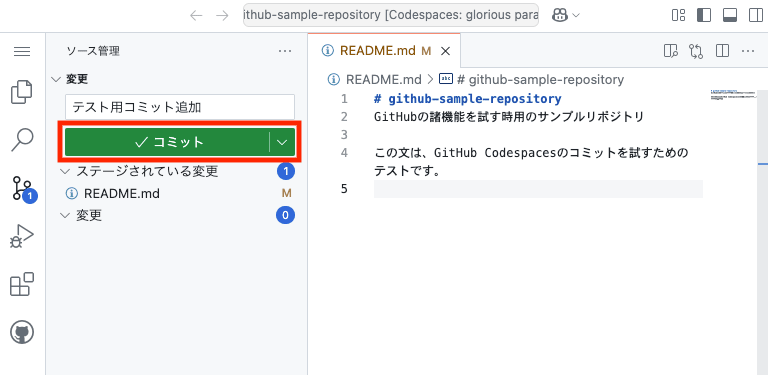
Task: Place cursor on empty line 5
Action: (x=538, y=189)
